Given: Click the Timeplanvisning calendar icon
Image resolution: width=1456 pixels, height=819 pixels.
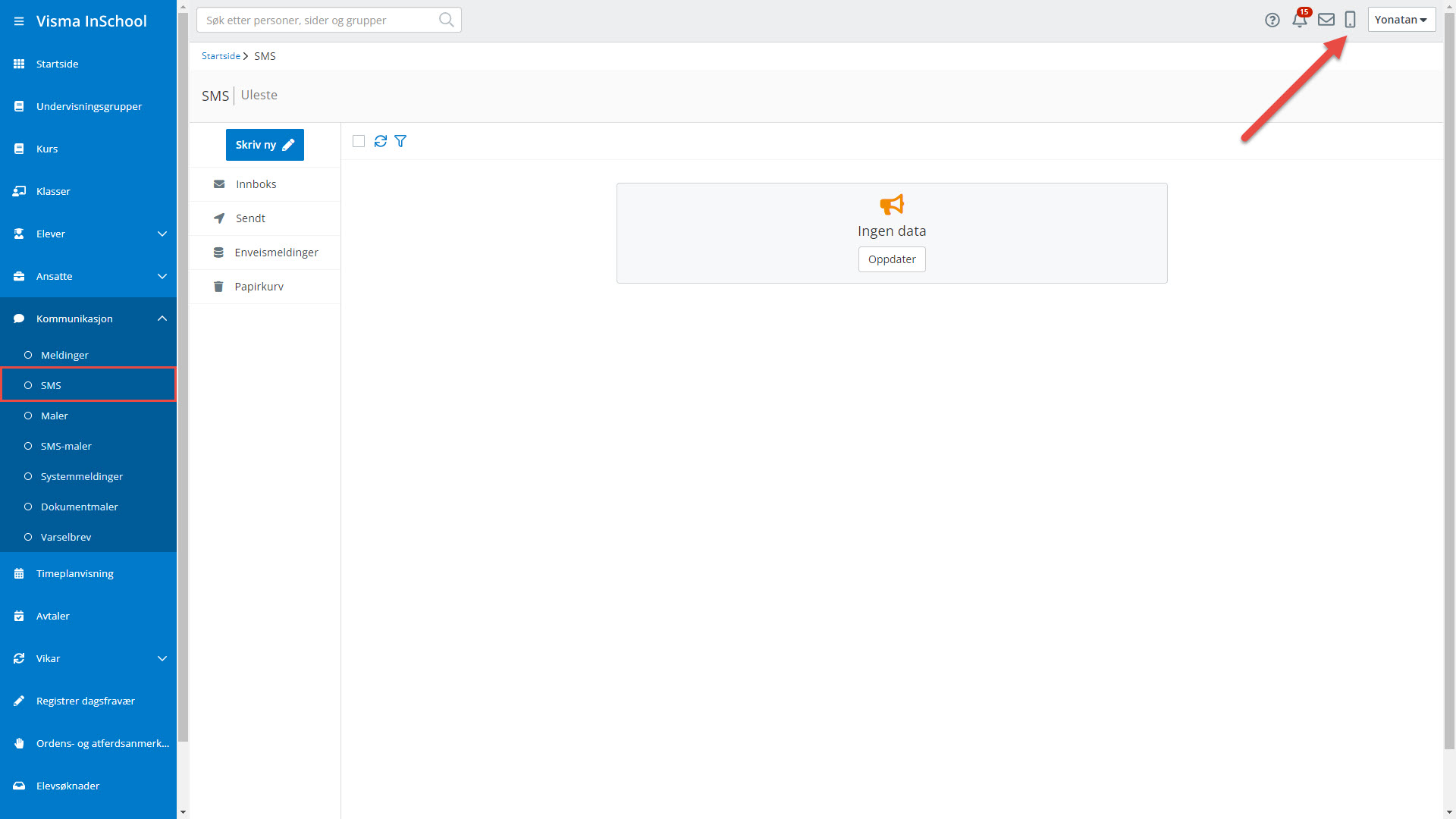Looking at the screenshot, I should click(x=19, y=573).
